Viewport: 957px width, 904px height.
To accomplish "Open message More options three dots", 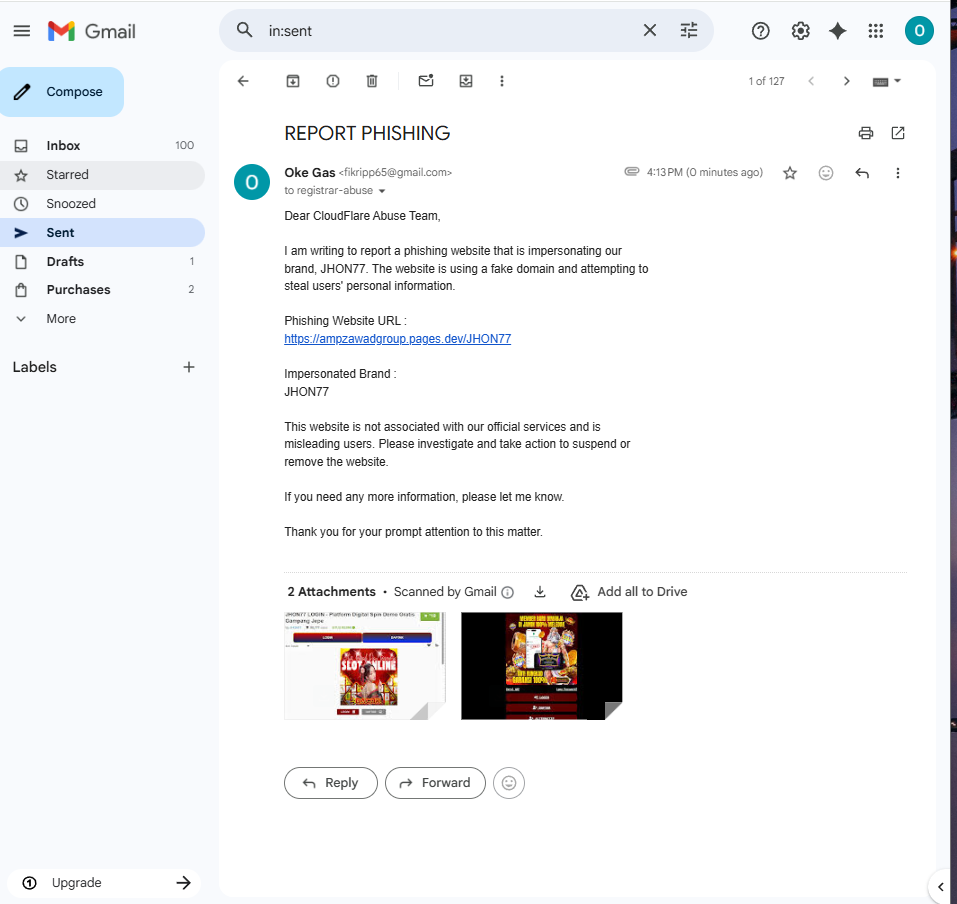I will [x=897, y=173].
